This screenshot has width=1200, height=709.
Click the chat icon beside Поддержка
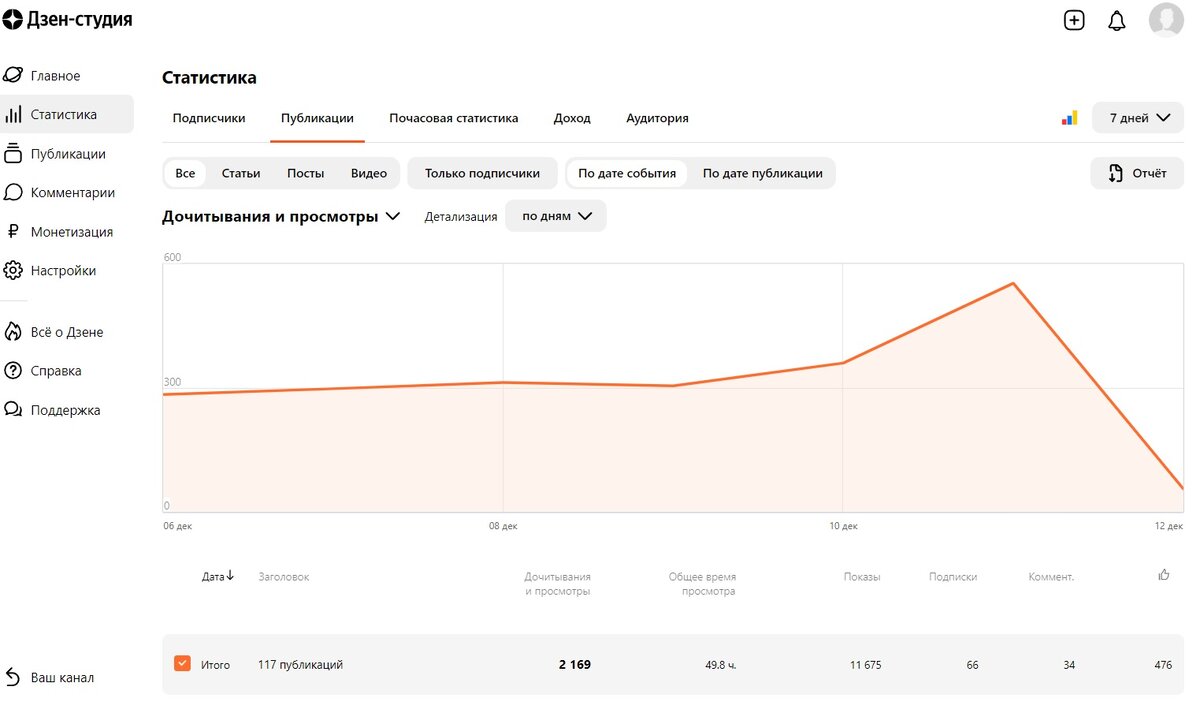tap(13, 409)
